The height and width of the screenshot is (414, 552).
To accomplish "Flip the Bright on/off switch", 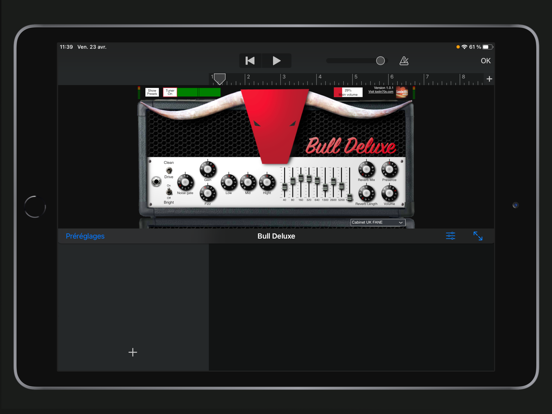I will [169, 192].
